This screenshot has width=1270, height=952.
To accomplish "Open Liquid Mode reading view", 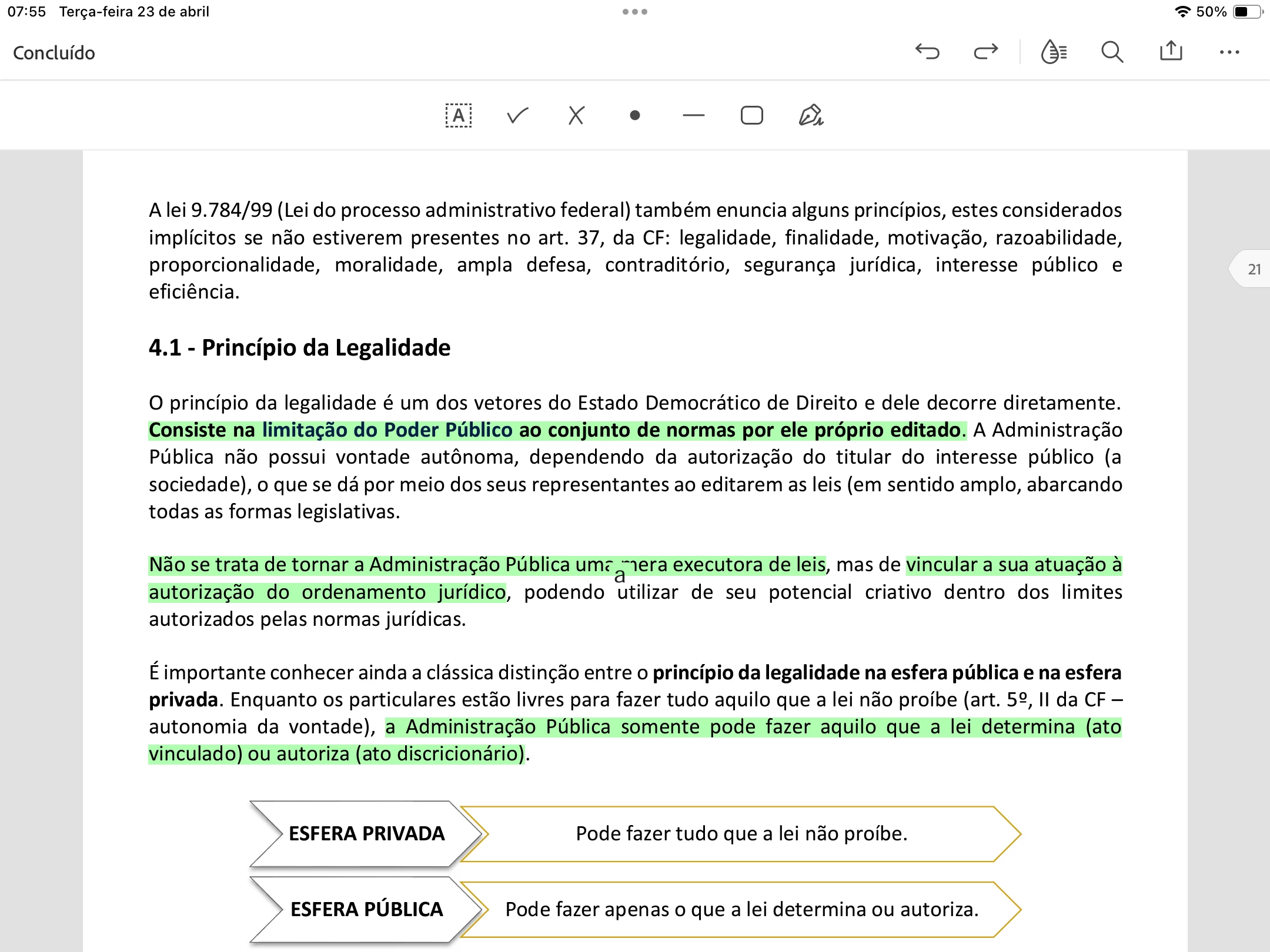I will coord(1054,52).
